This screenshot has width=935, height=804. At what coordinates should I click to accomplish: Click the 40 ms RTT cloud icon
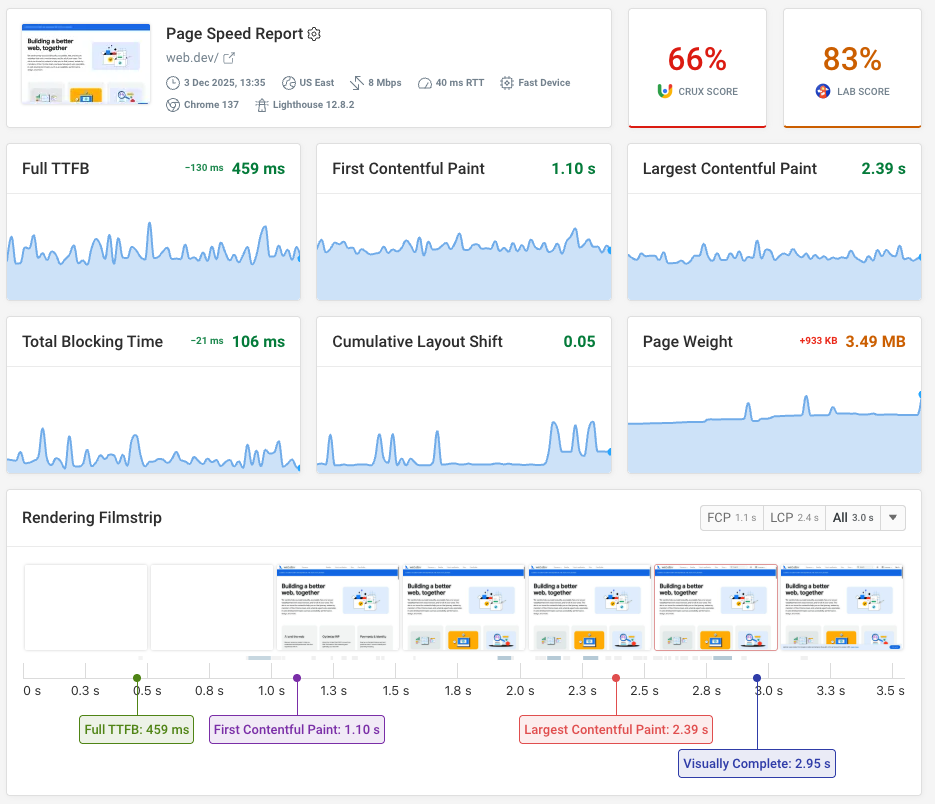coord(424,82)
